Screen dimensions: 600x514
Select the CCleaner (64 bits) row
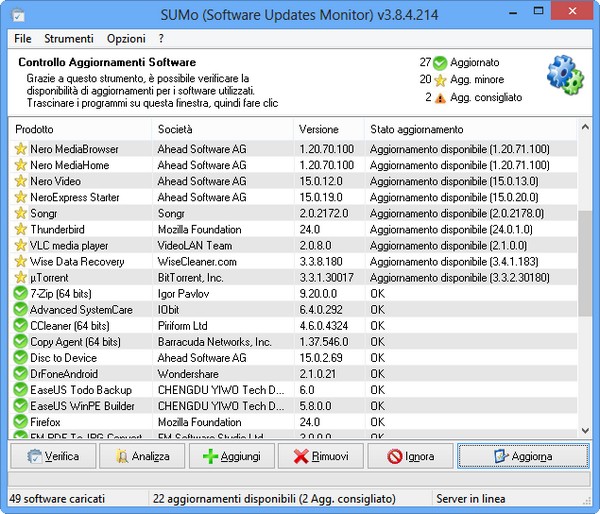[293, 326]
